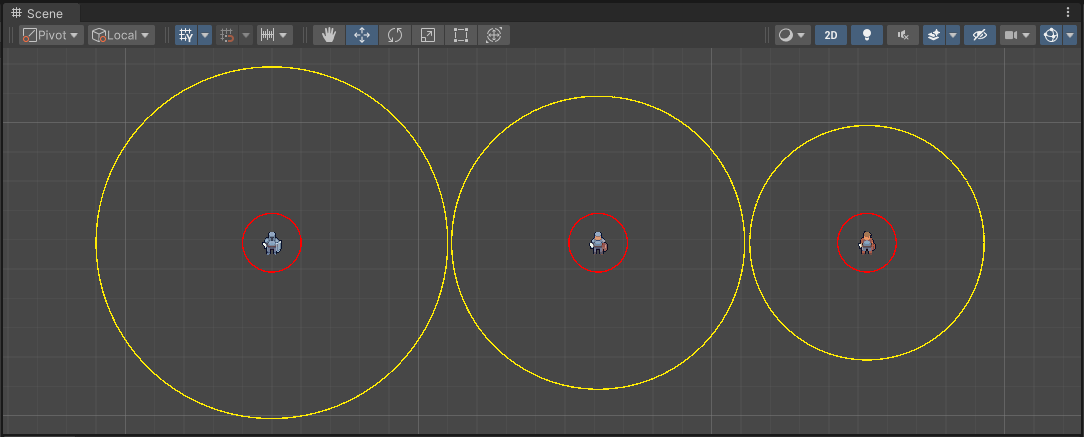Viewport: 1084px width, 437px height.
Task: Toggle scene lighting bulb
Action: click(x=867, y=35)
